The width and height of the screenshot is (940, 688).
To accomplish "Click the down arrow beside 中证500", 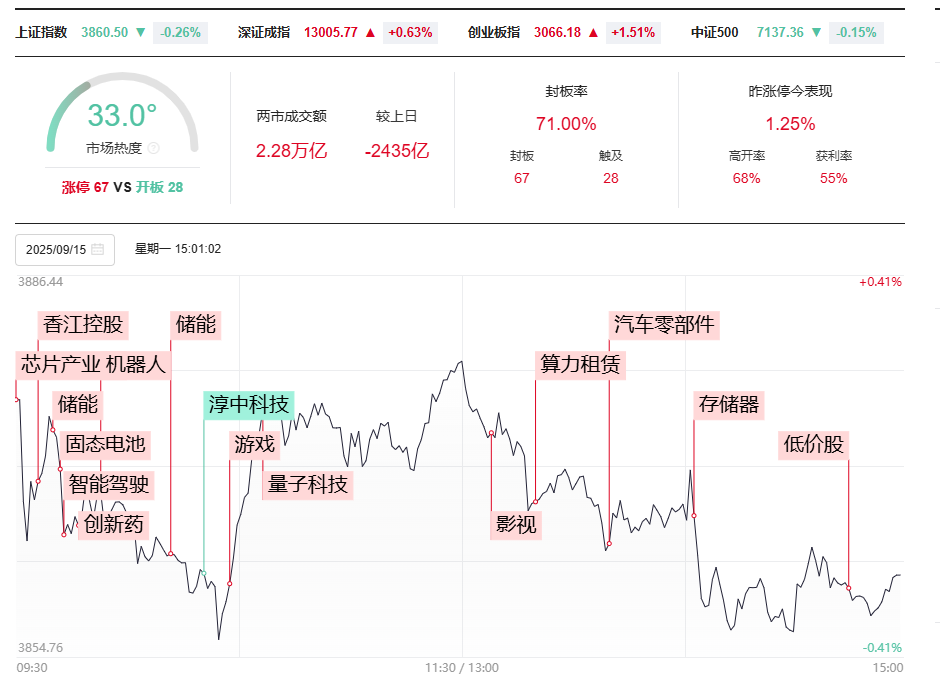I will click(x=817, y=31).
